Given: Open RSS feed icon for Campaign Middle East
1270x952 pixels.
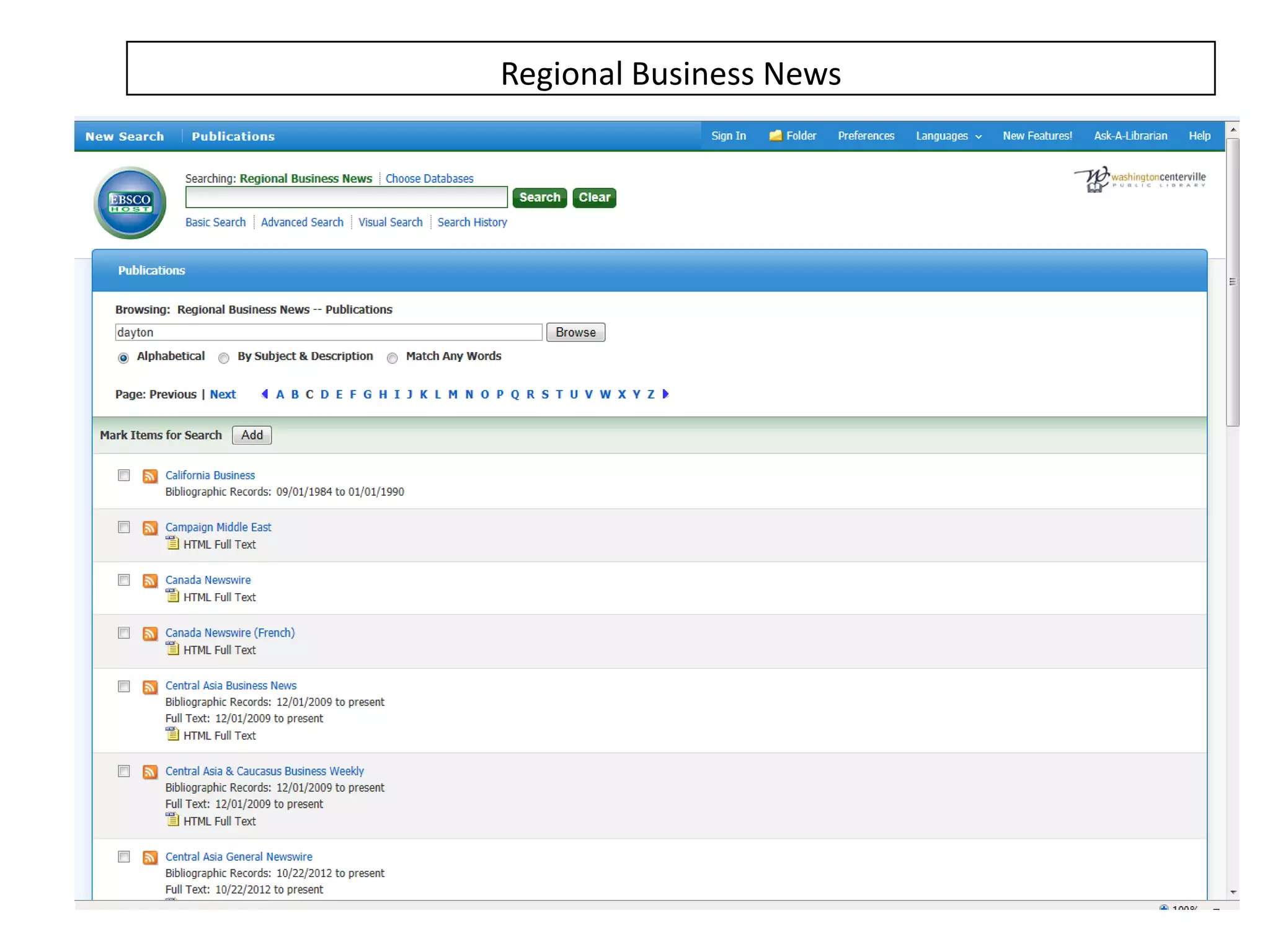Looking at the screenshot, I should (149, 528).
